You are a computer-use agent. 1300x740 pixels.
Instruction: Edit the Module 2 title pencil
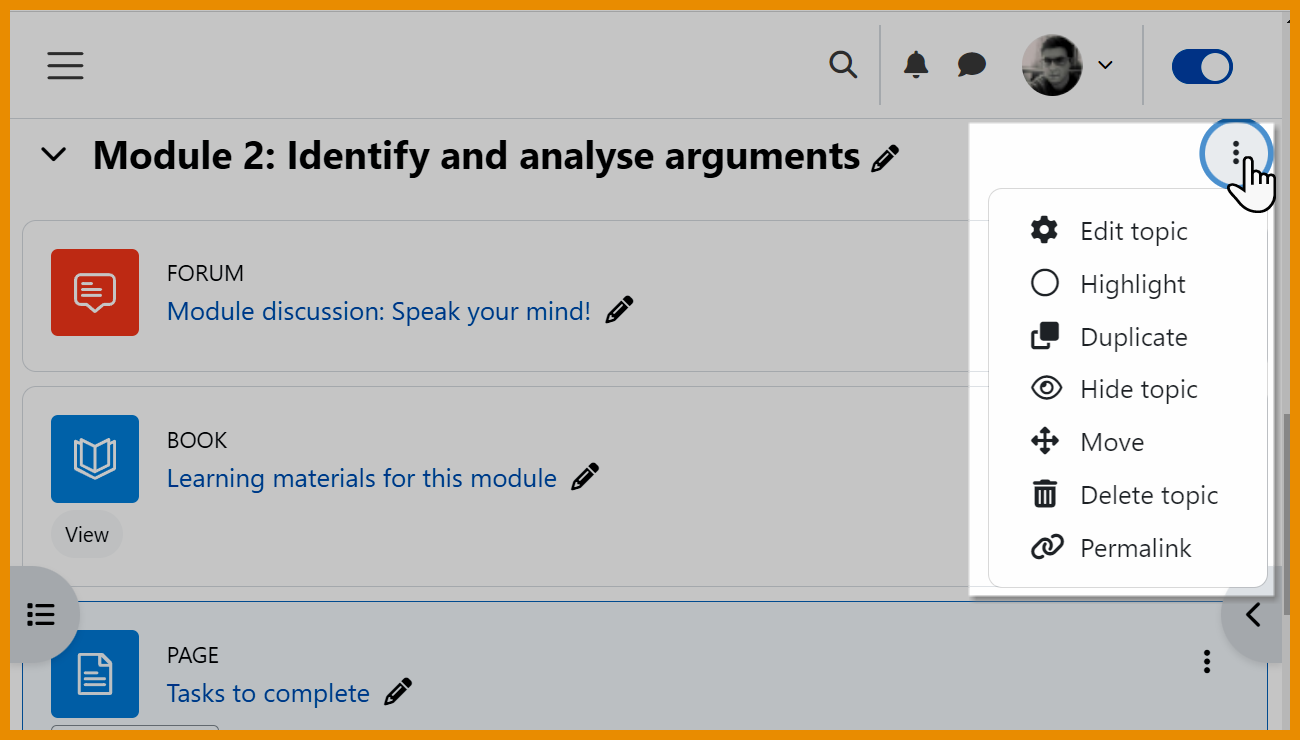[x=885, y=158]
